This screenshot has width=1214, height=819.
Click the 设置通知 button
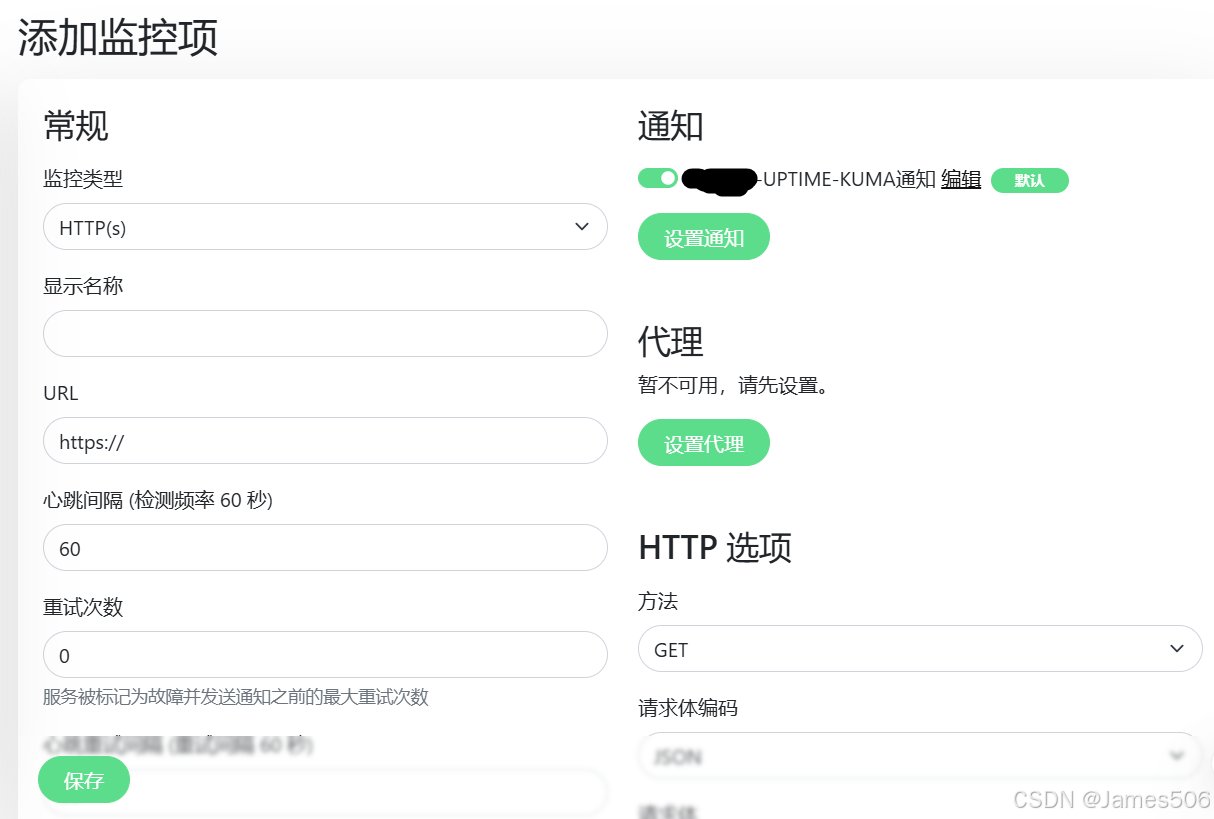(704, 237)
